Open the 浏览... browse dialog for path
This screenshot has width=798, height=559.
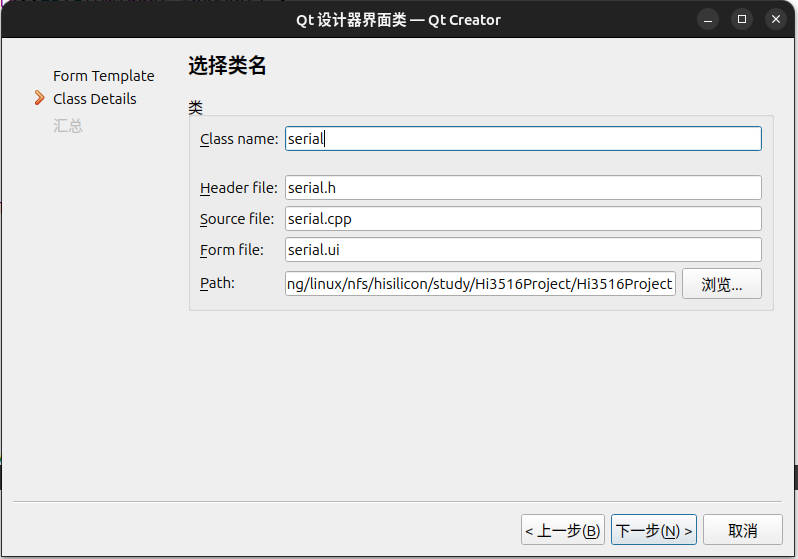721,284
